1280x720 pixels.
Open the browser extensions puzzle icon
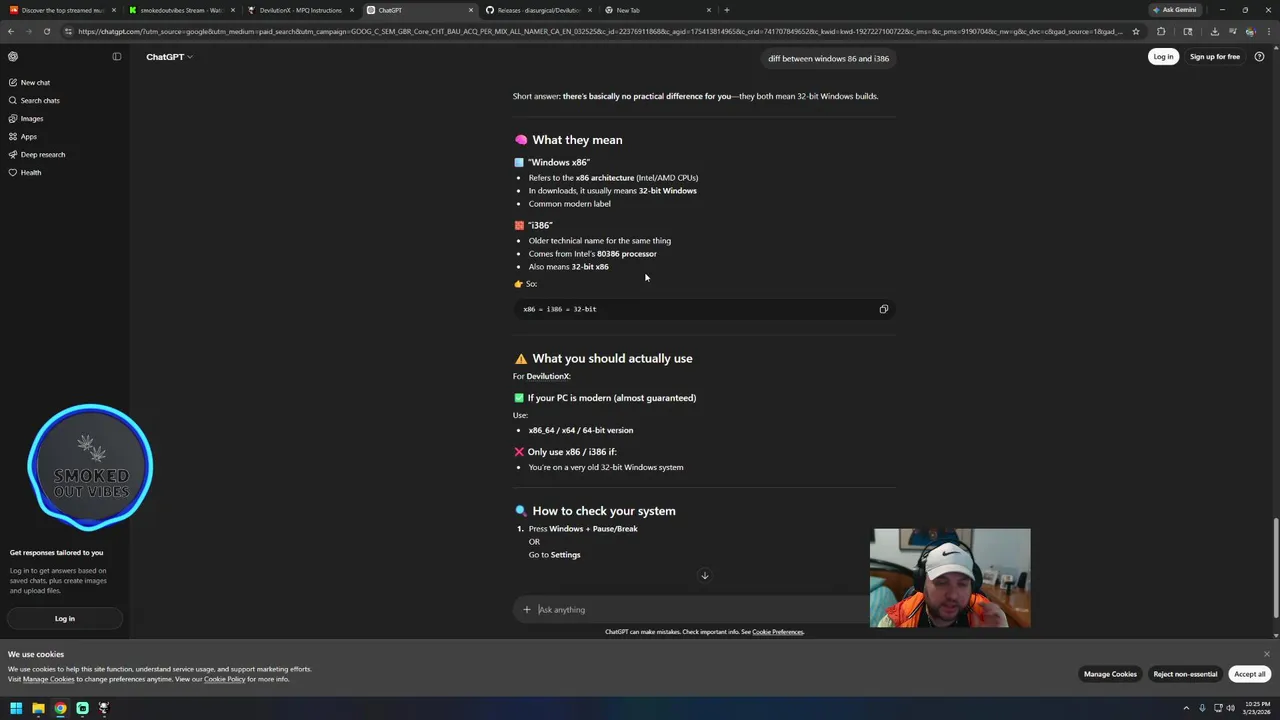1161,31
